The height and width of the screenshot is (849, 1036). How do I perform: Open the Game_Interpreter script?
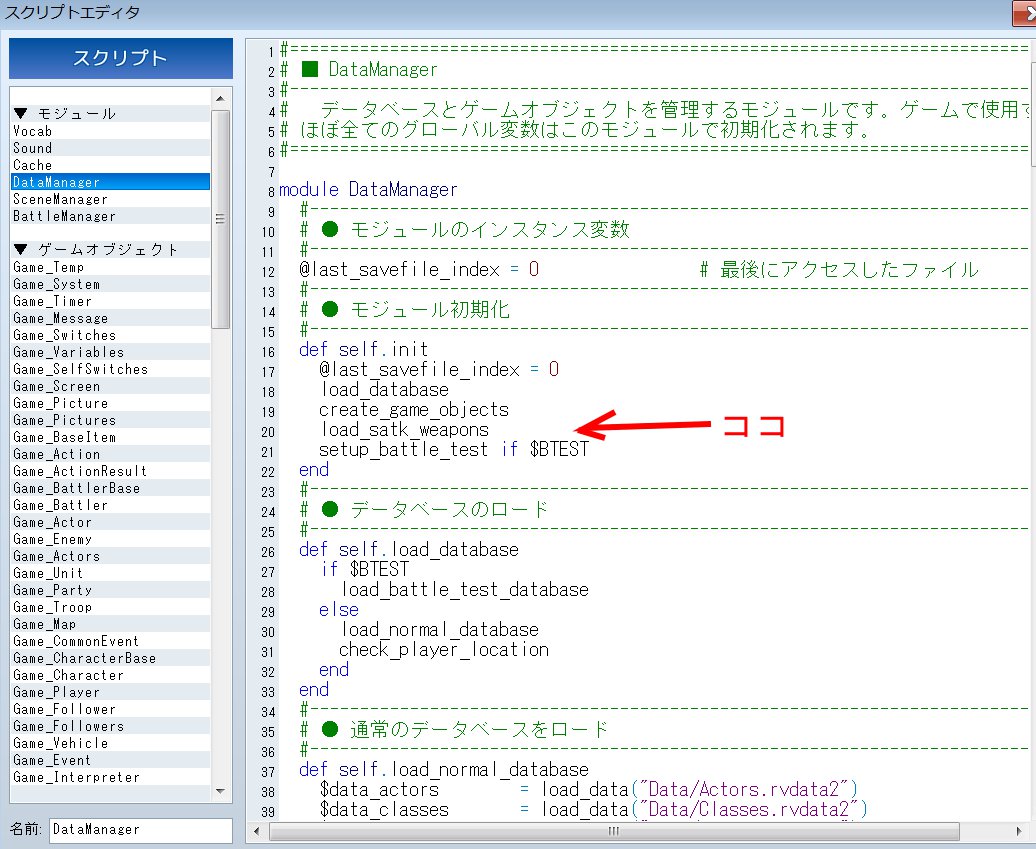pyautogui.click(x=76, y=777)
